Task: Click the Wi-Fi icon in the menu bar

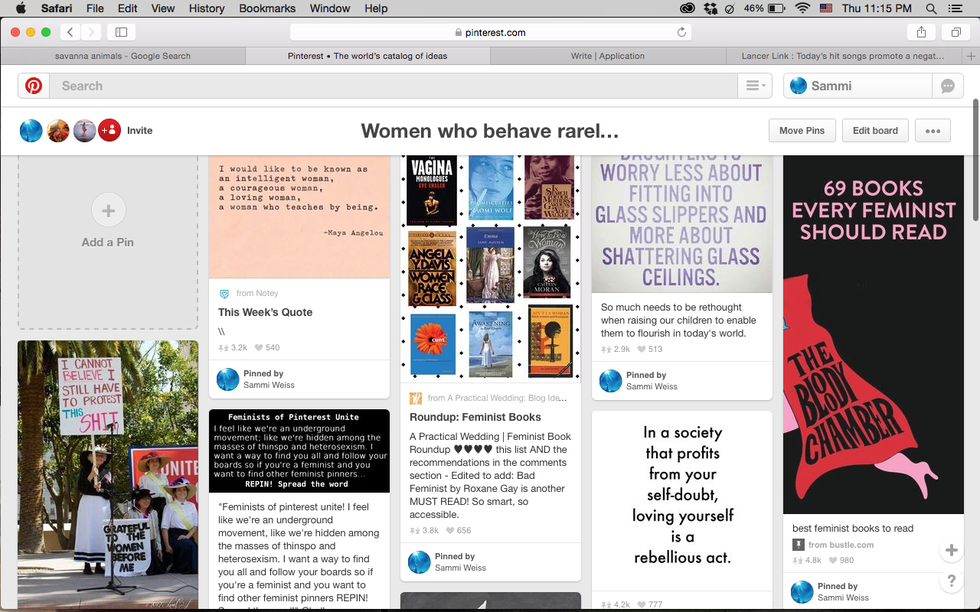Action: [x=802, y=8]
